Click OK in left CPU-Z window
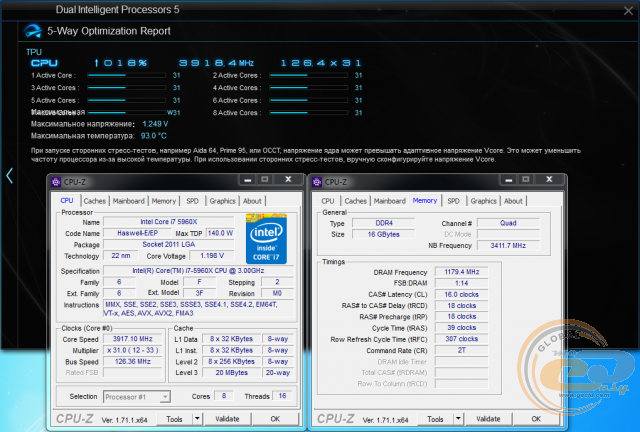The image size is (640, 432). 276,419
